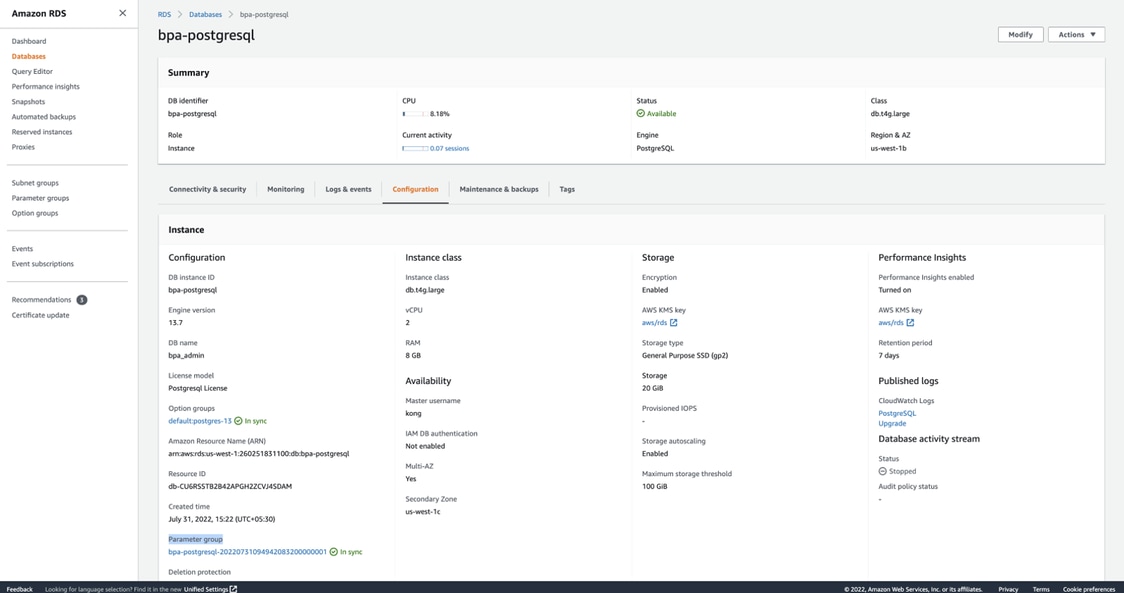Click external link icon beside Performance Insights KMS key
Screen dimensions: 1124x593
910,323
